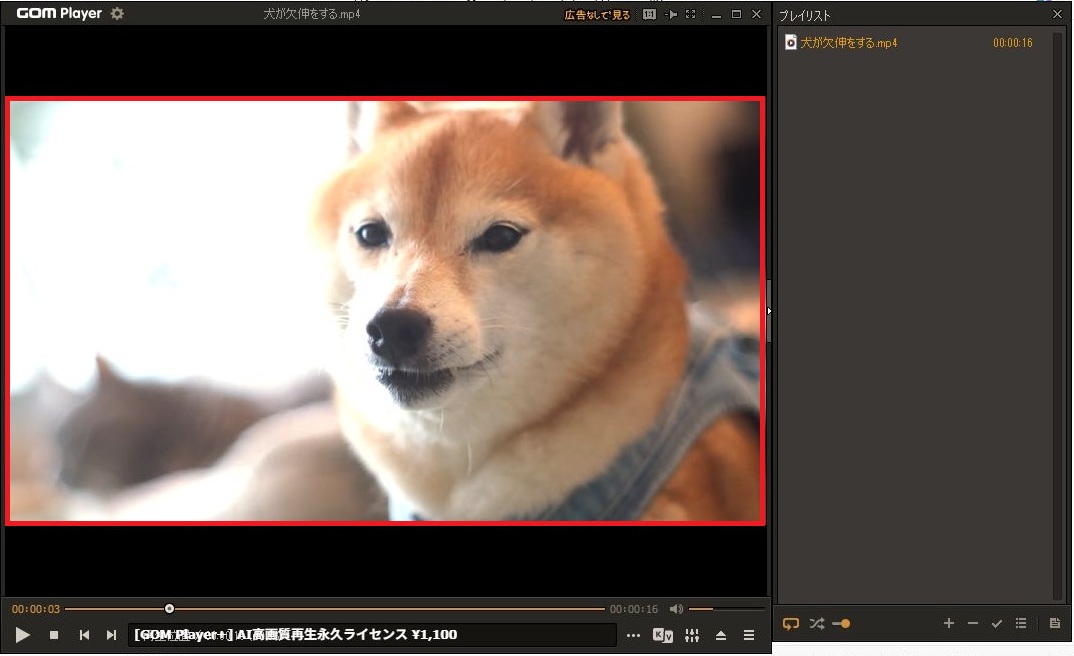
Task: Click the 広告なしで見る link
Action: (597, 15)
